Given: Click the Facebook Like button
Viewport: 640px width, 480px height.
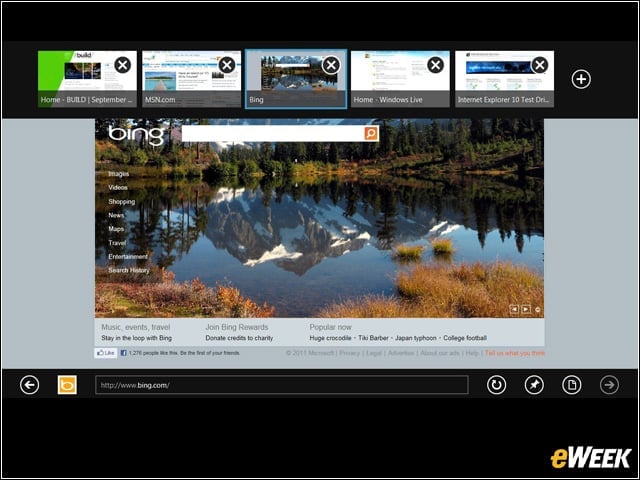Looking at the screenshot, I should coord(106,353).
